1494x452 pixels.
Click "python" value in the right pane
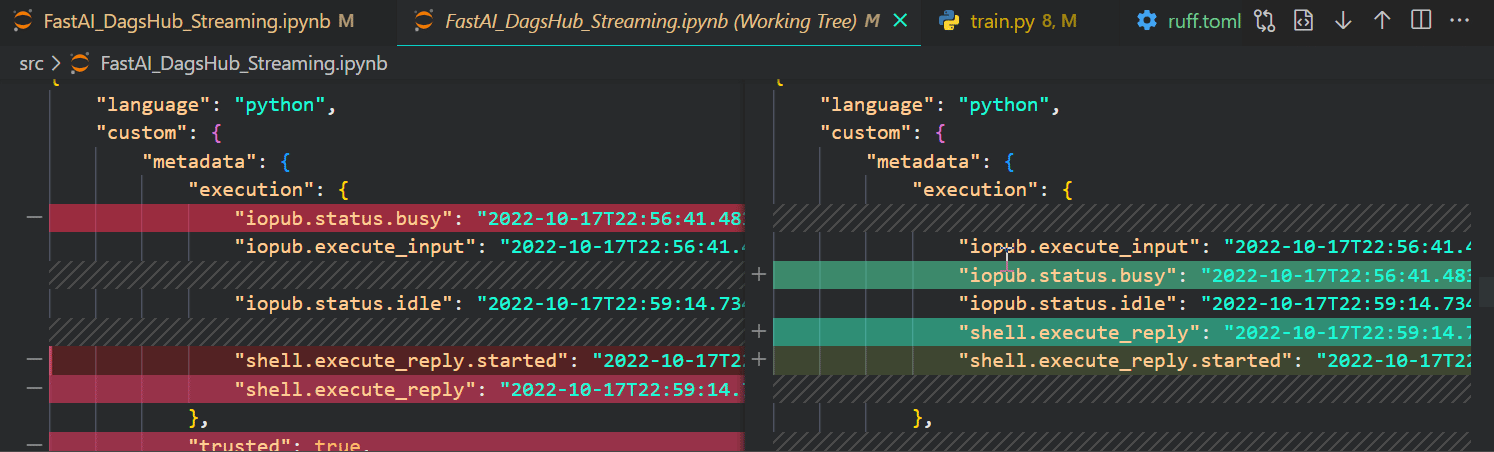pos(1003,105)
